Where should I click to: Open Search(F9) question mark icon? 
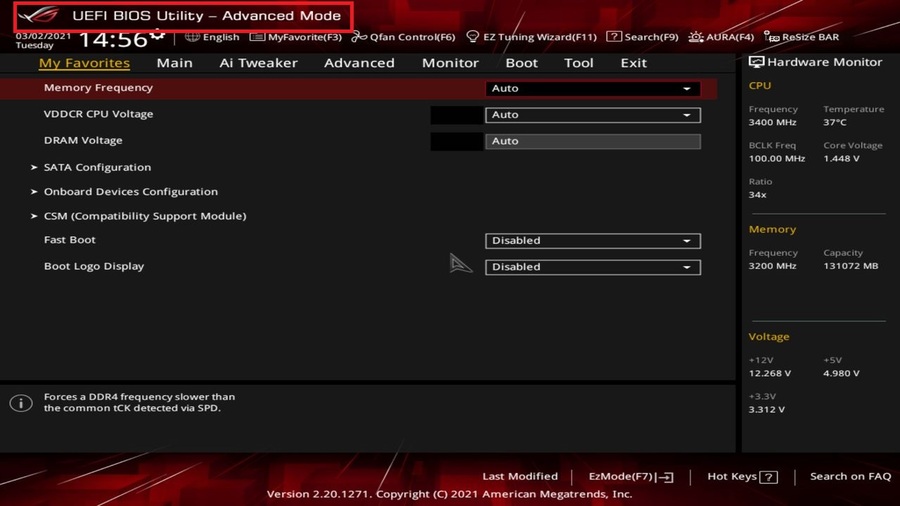614,37
